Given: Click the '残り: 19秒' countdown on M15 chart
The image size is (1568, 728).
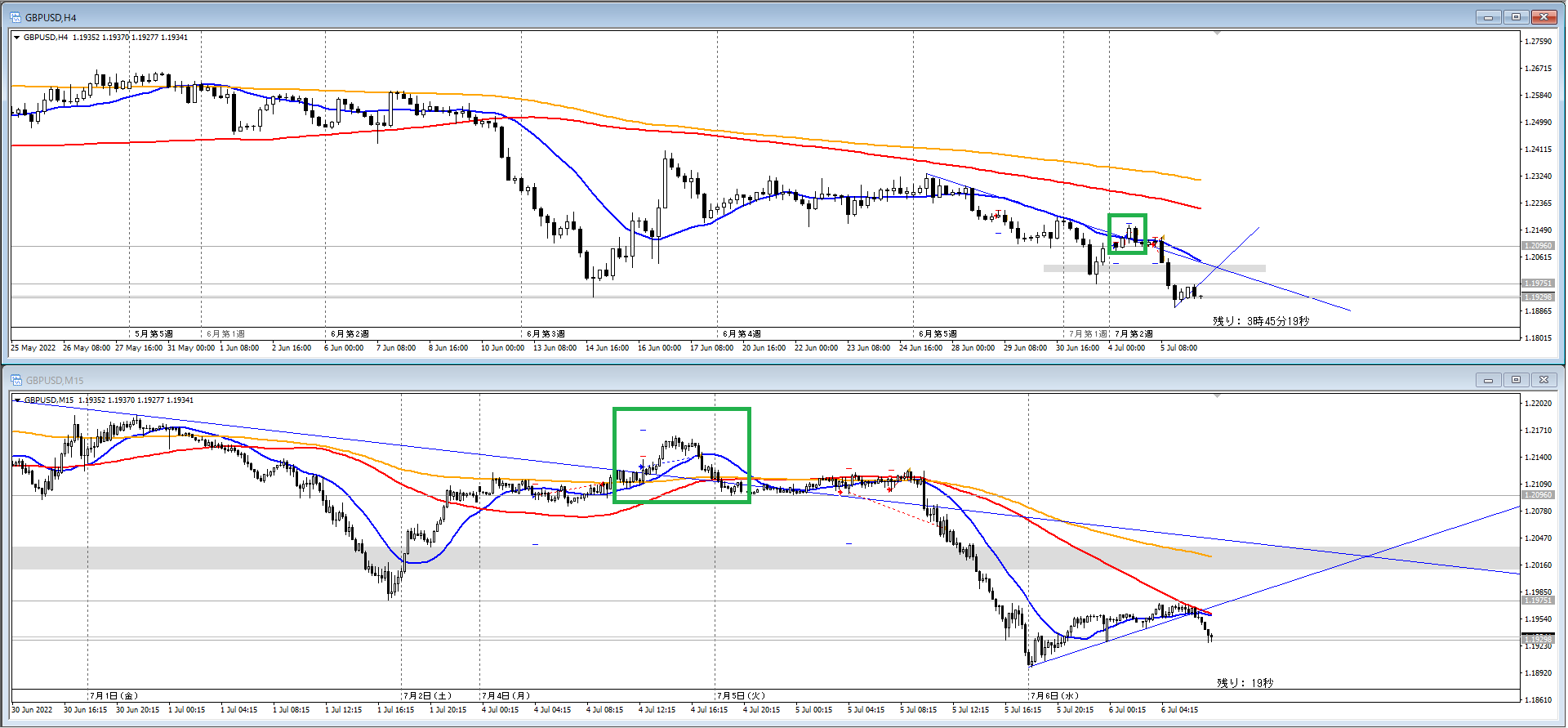Looking at the screenshot, I should tap(1245, 683).
